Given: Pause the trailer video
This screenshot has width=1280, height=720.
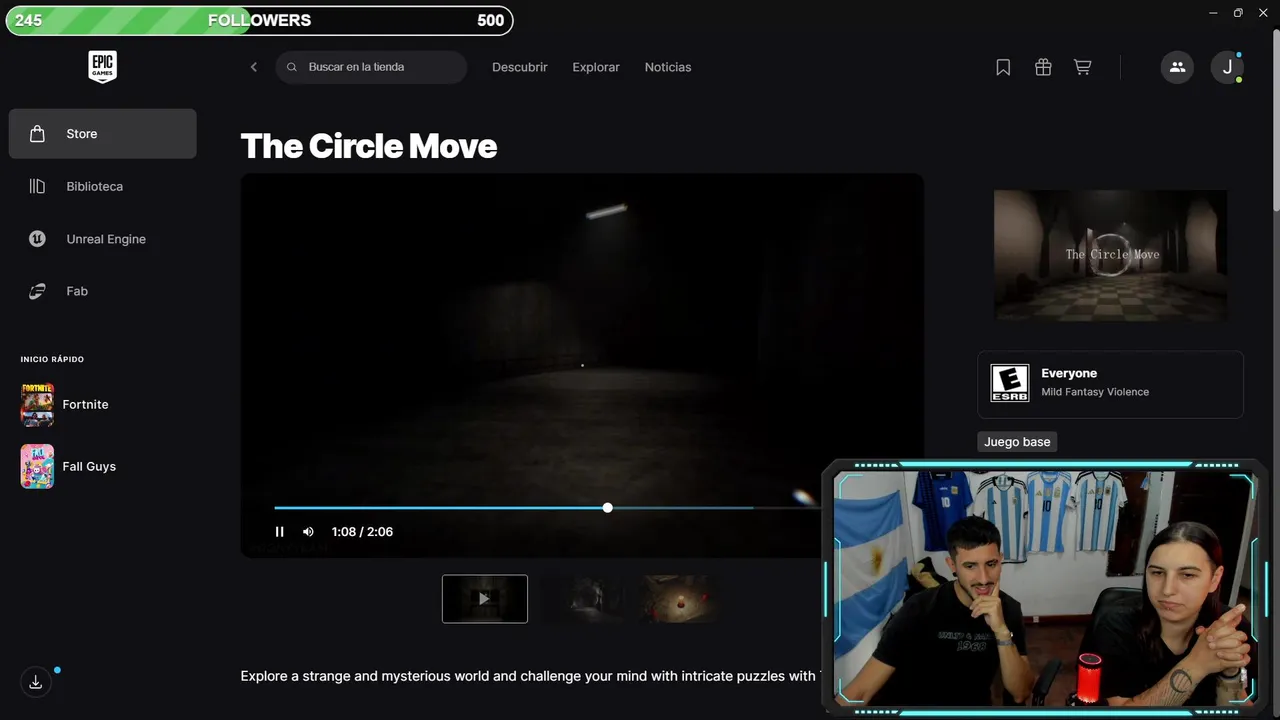Looking at the screenshot, I should coord(280,532).
